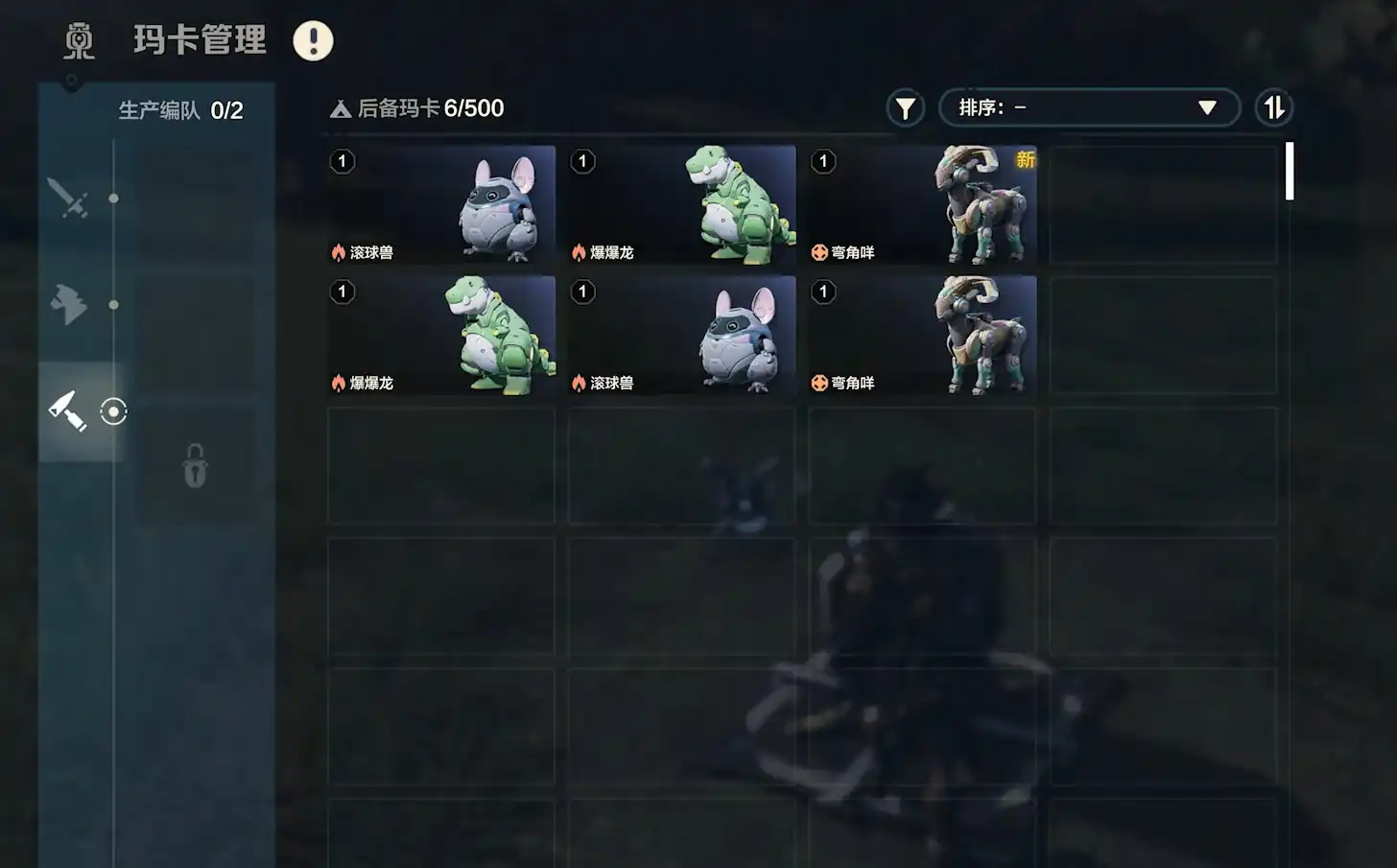Click the vertical scrollbar thumb at right
Viewport: 1397px width, 868px height.
tap(1290, 171)
